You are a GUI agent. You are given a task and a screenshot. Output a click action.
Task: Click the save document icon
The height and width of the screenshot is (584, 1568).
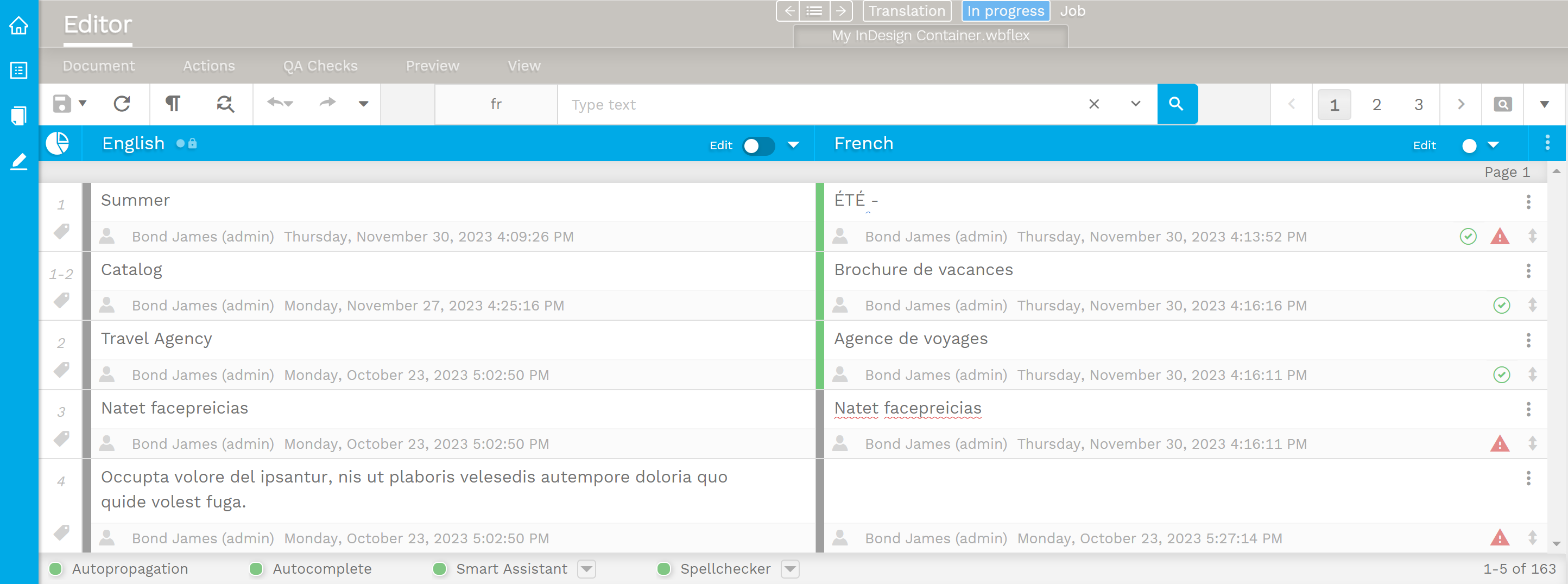point(61,104)
